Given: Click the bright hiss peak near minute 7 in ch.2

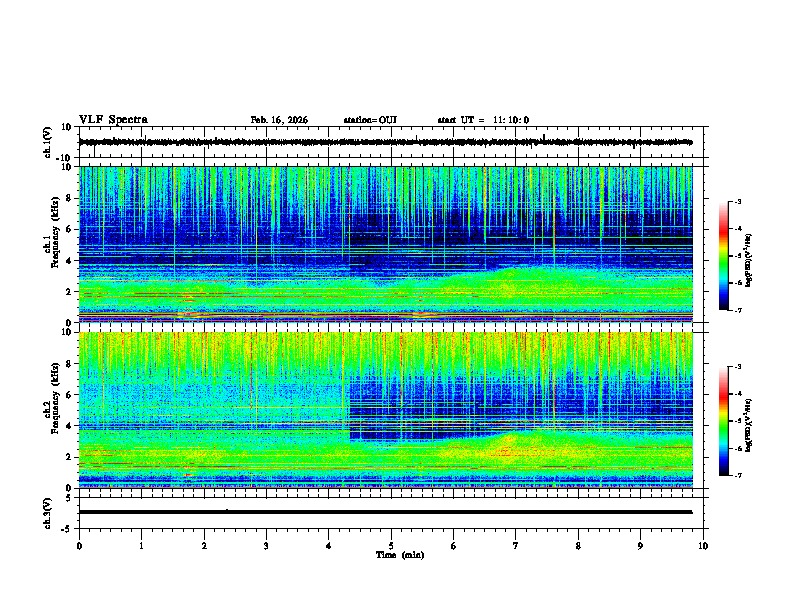Looking at the screenshot, I should click(x=508, y=447).
